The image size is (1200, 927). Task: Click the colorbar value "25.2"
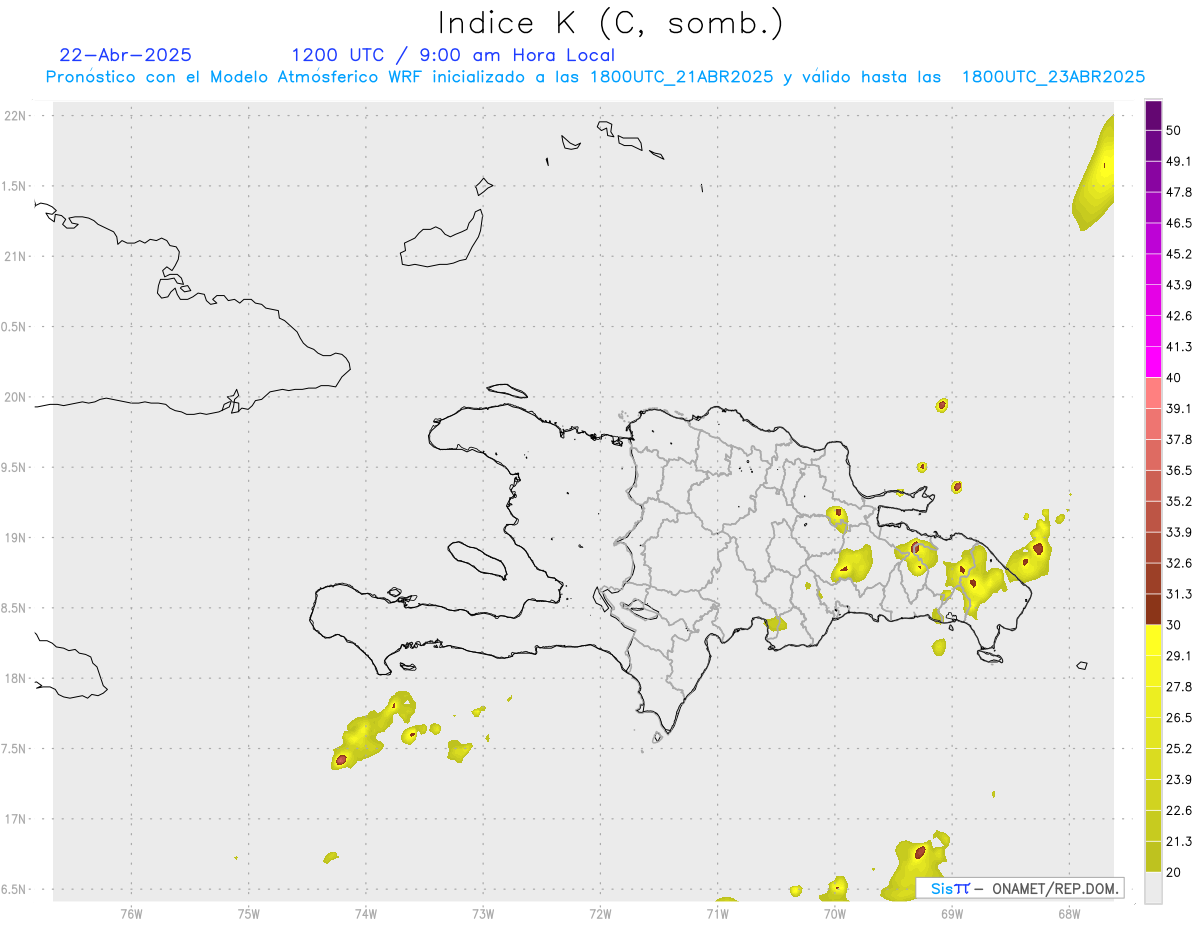[1179, 749]
